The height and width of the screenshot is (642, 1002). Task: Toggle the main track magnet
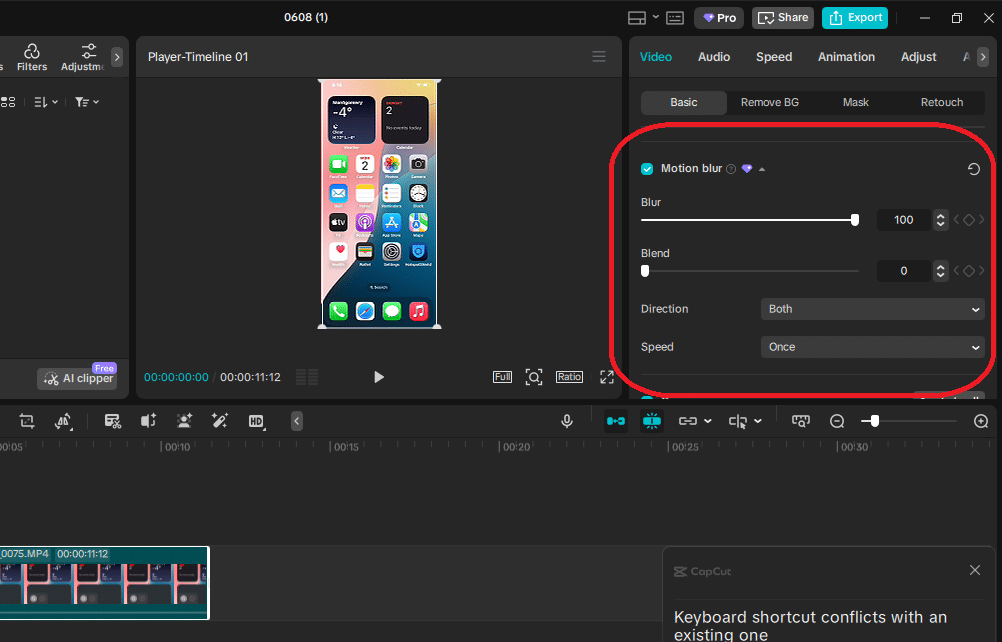(616, 421)
